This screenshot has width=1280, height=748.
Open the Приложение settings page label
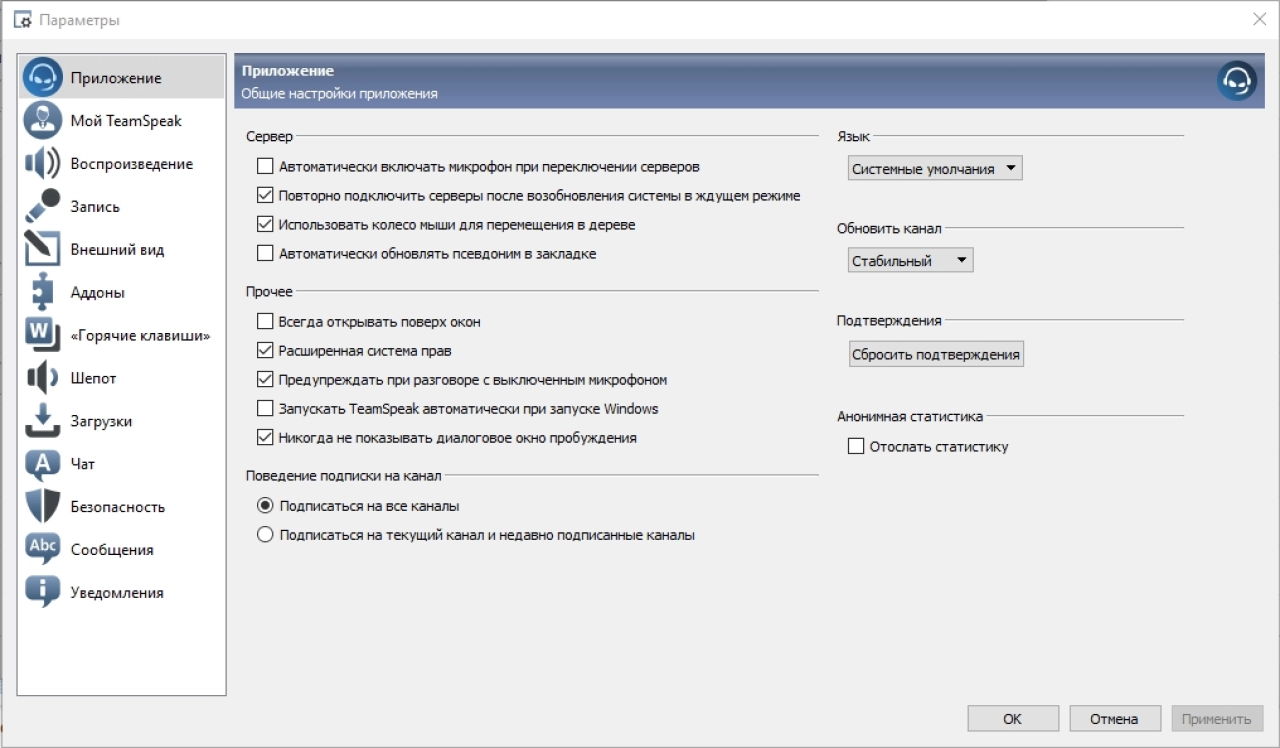116,78
